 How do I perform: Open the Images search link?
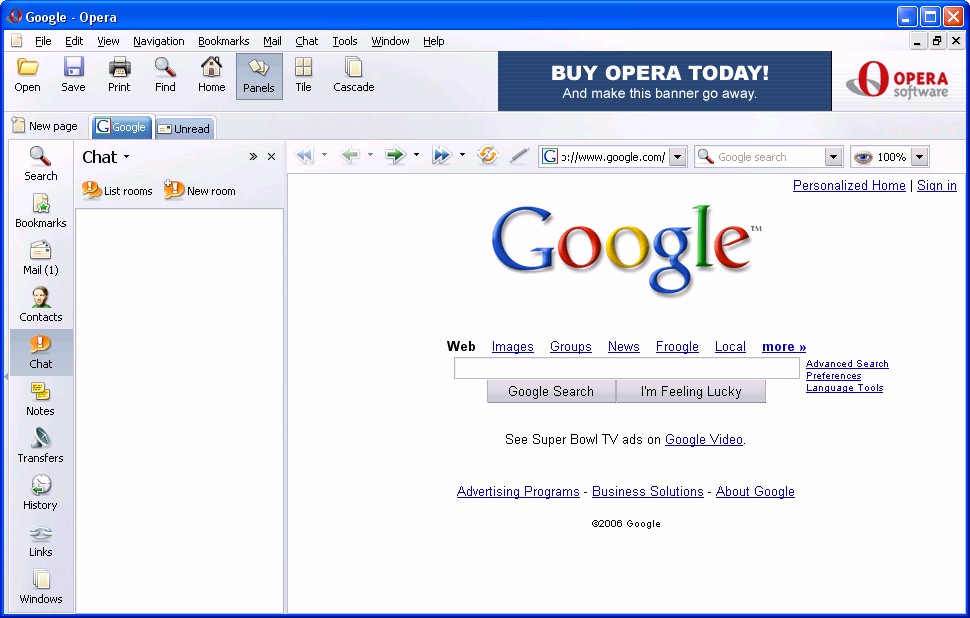(x=512, y=346)
